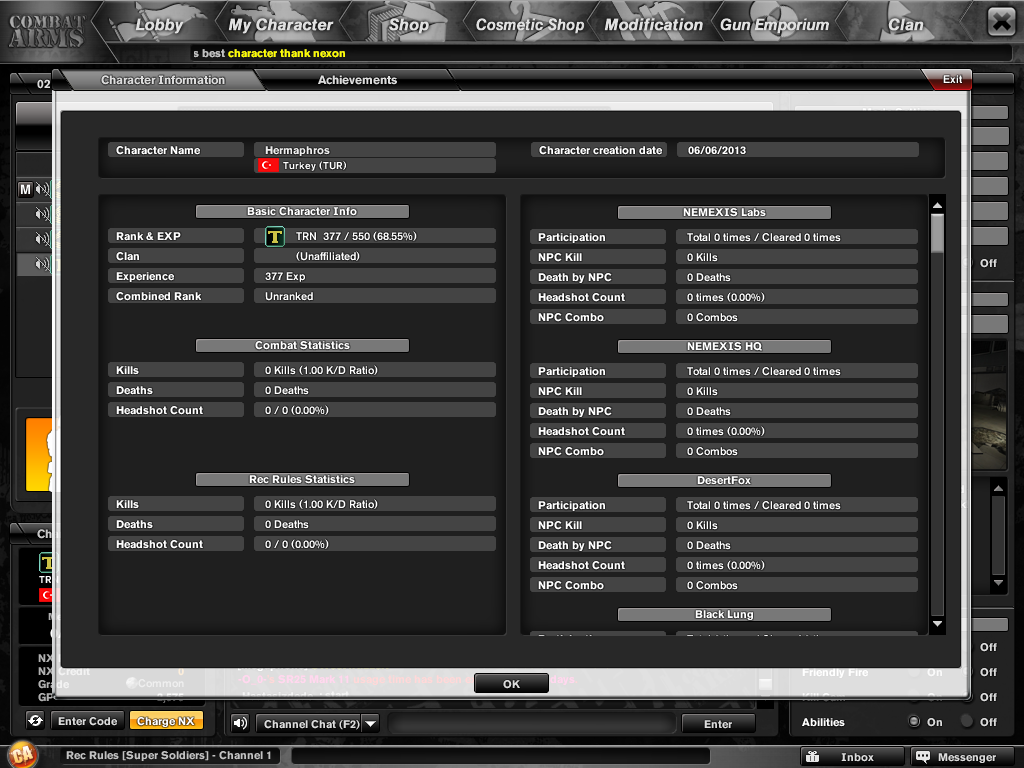Open the Clan menu in the top bar
Screen dimensions: 1024x768
906,25
